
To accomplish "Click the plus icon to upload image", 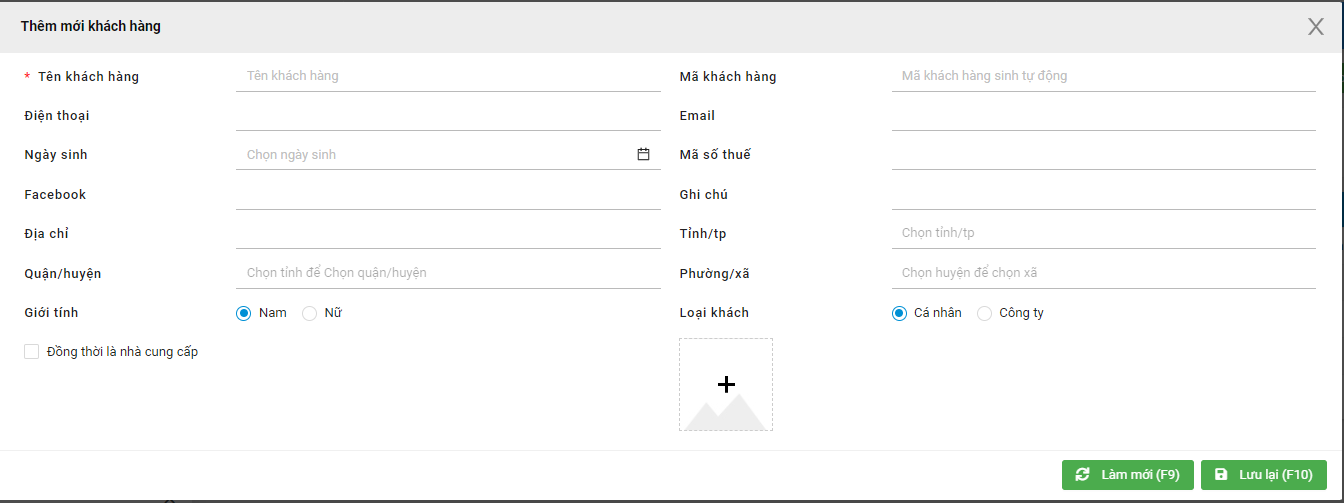I will point(726,384).
